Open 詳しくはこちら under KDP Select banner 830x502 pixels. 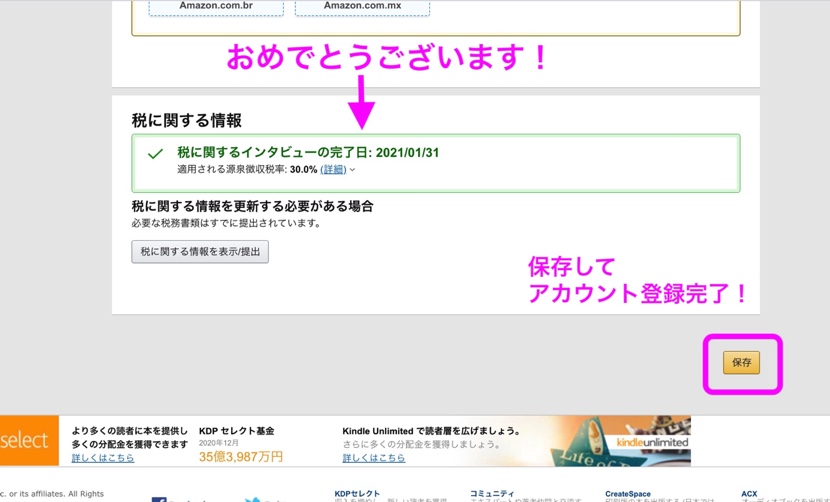(x=103, y=458)
